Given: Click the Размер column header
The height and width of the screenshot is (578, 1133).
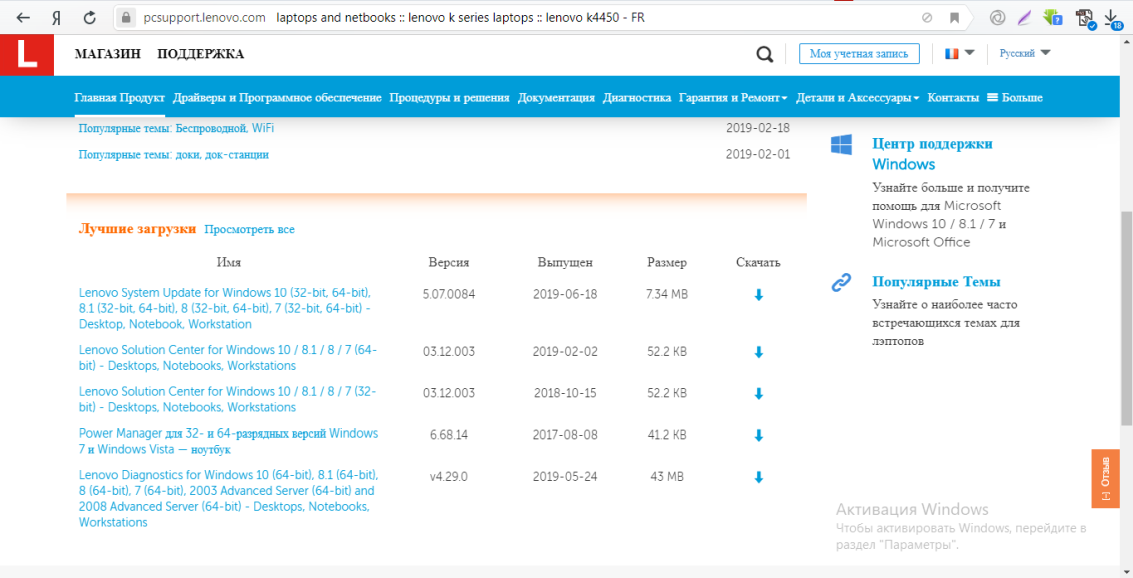Looking at the screenshot, I should 667,262.
